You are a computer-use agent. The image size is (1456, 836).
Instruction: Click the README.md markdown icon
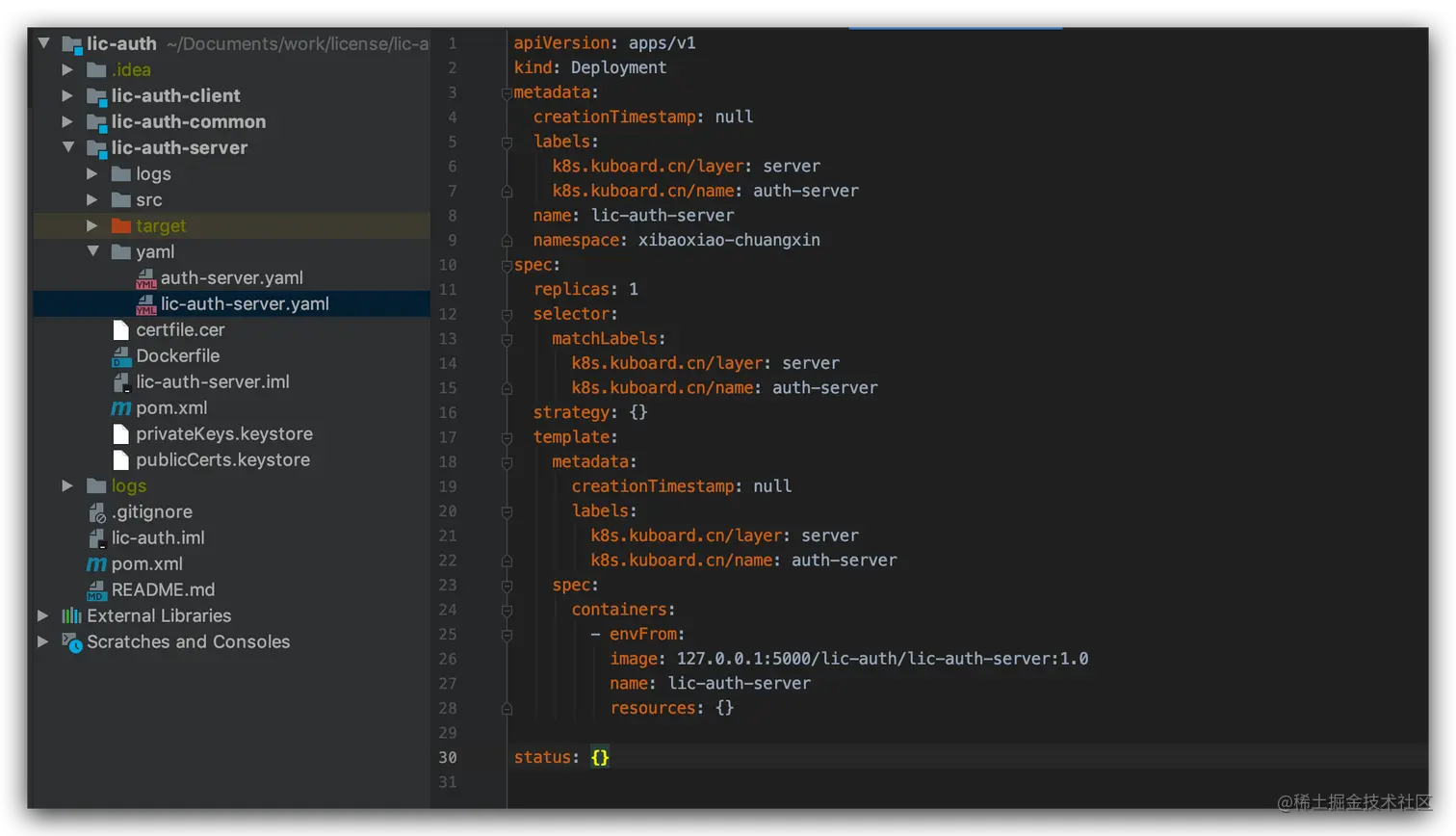click(96, 590)
